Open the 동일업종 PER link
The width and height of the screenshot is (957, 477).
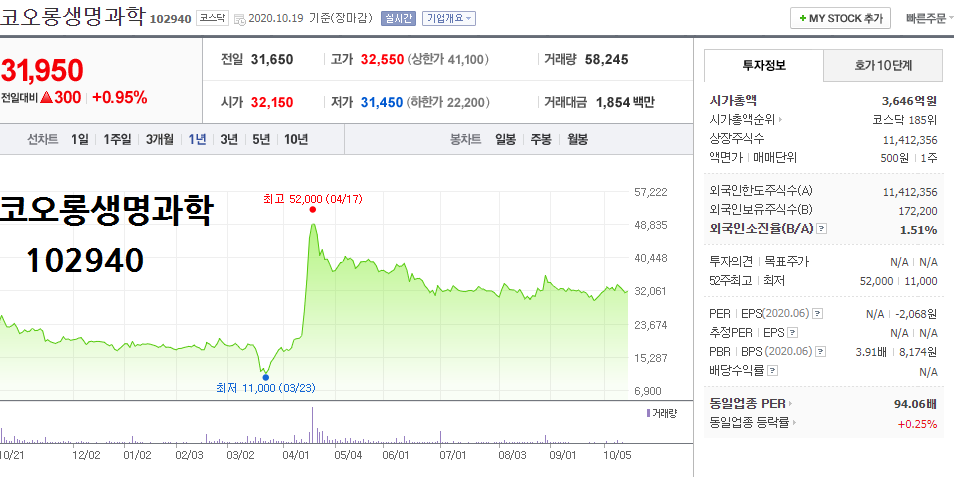[751, 404]
